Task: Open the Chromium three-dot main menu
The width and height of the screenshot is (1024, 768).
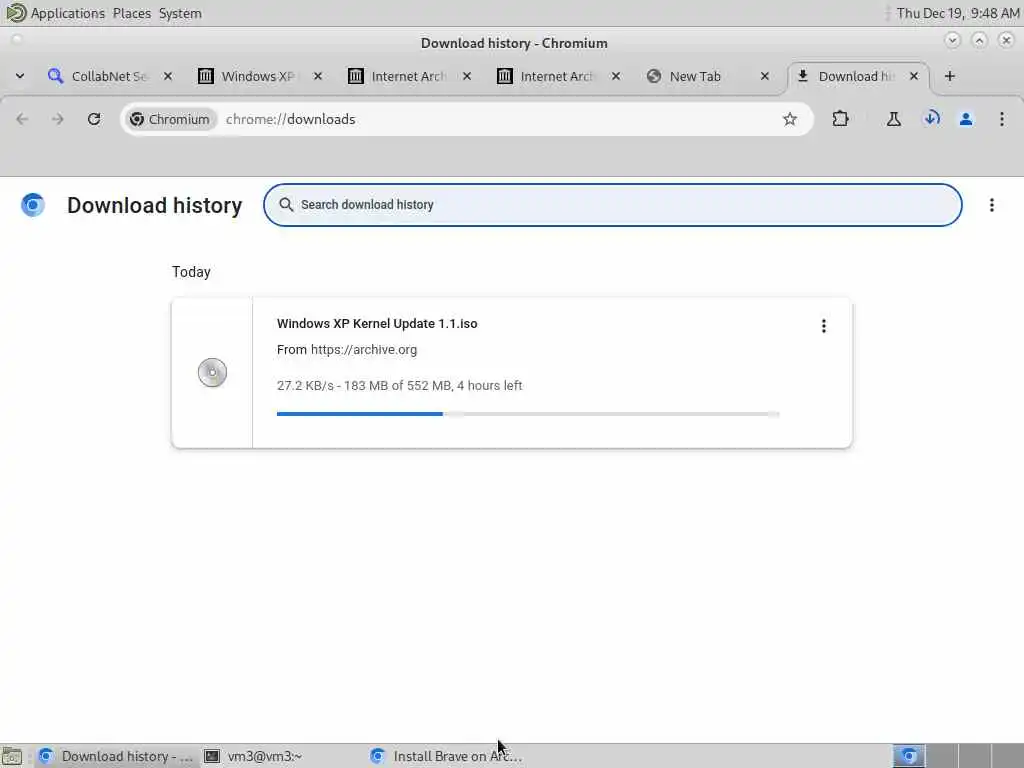Action: (x=1001, y=119)
